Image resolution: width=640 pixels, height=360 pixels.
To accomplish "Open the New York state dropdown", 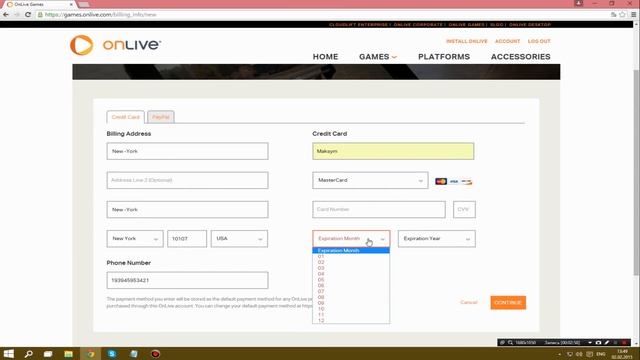I will 135,239.
